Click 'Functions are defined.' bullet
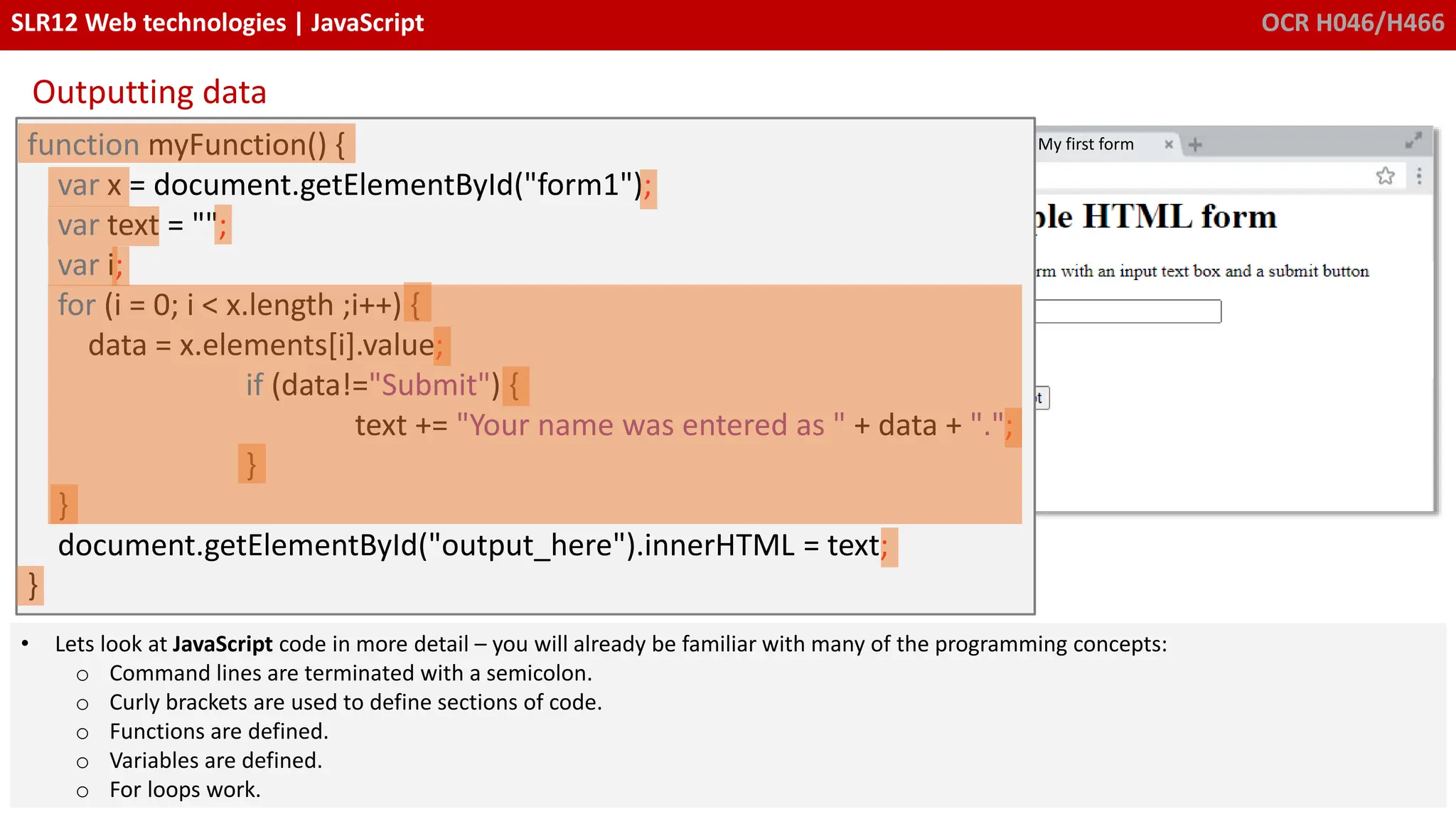Screen dimensions: 1456x819 pyautogui.click(x=219, y=732)
